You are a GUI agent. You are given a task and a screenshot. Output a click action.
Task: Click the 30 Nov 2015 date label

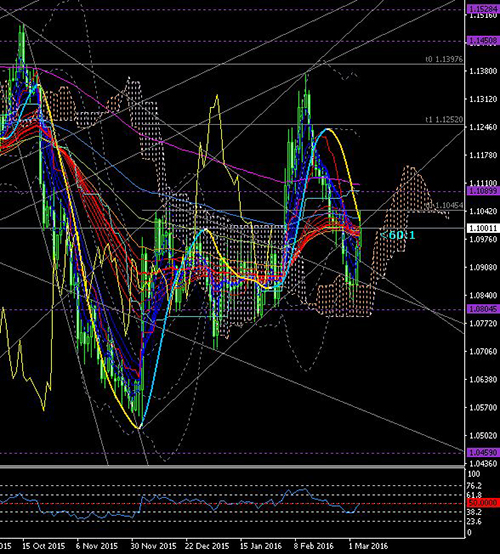(154, 546)
